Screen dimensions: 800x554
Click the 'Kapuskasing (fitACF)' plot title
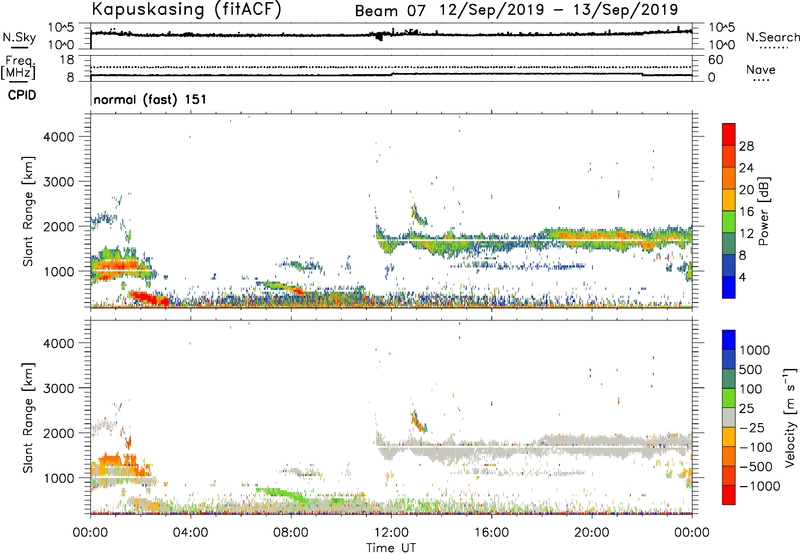click(186, 10)
